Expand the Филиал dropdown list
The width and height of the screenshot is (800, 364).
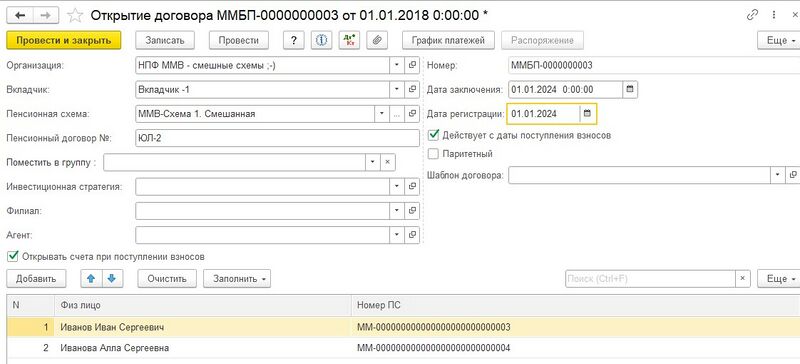(x=397, y=210)
